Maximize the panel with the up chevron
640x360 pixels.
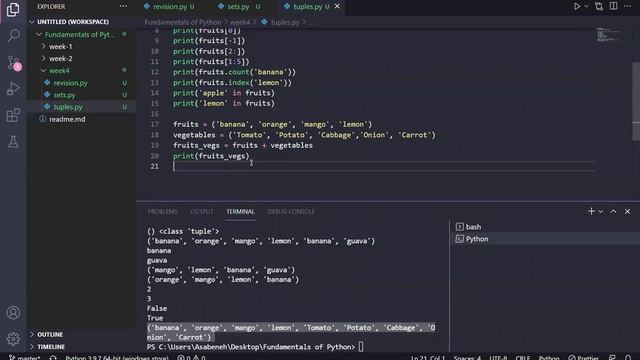click(613, 211)
